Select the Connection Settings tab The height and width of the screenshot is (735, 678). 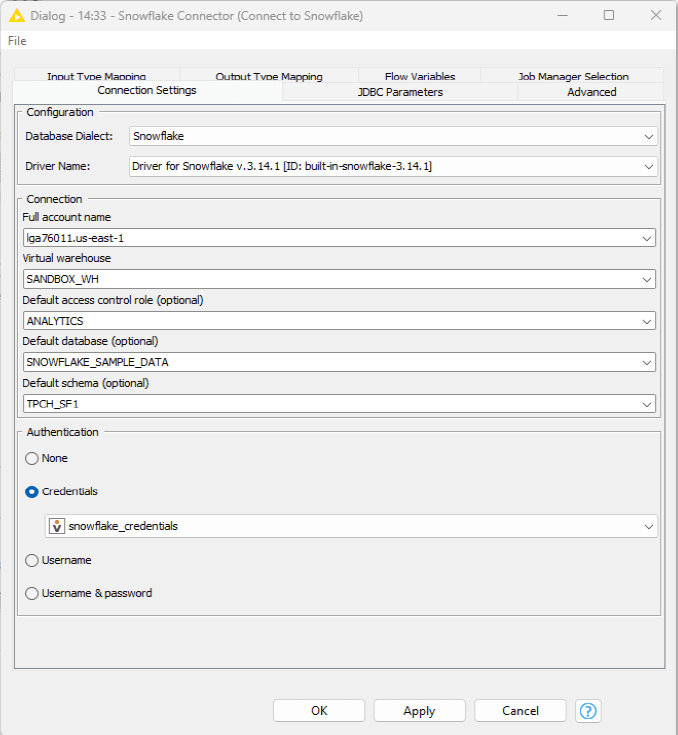tap(147, 90)
